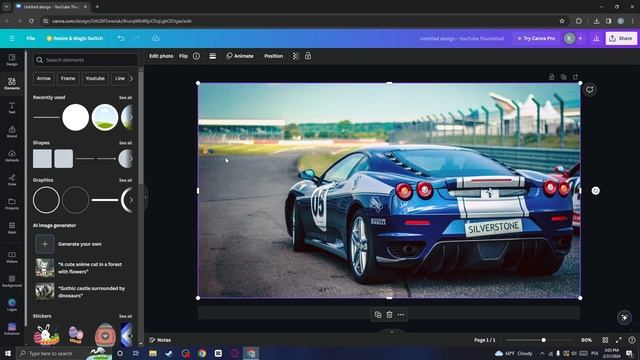This screenshot has width=640, height=360.
Task: Open the Position panel
Action: click(273, 56)
